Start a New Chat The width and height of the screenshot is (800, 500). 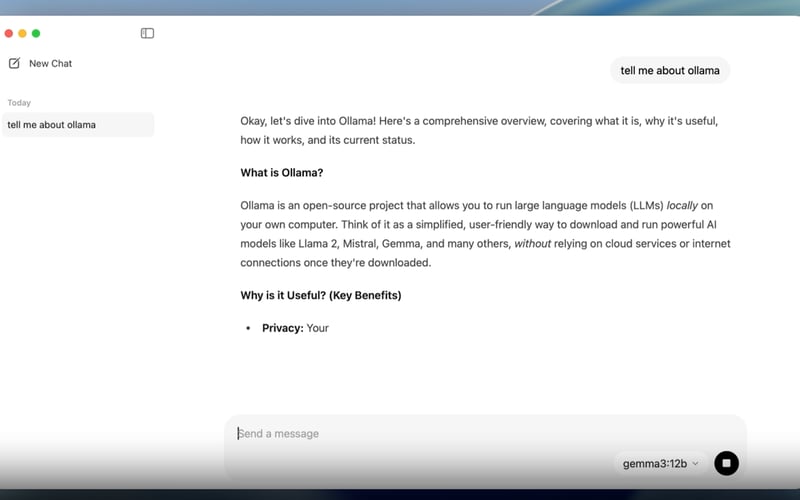tap(50, 63)
